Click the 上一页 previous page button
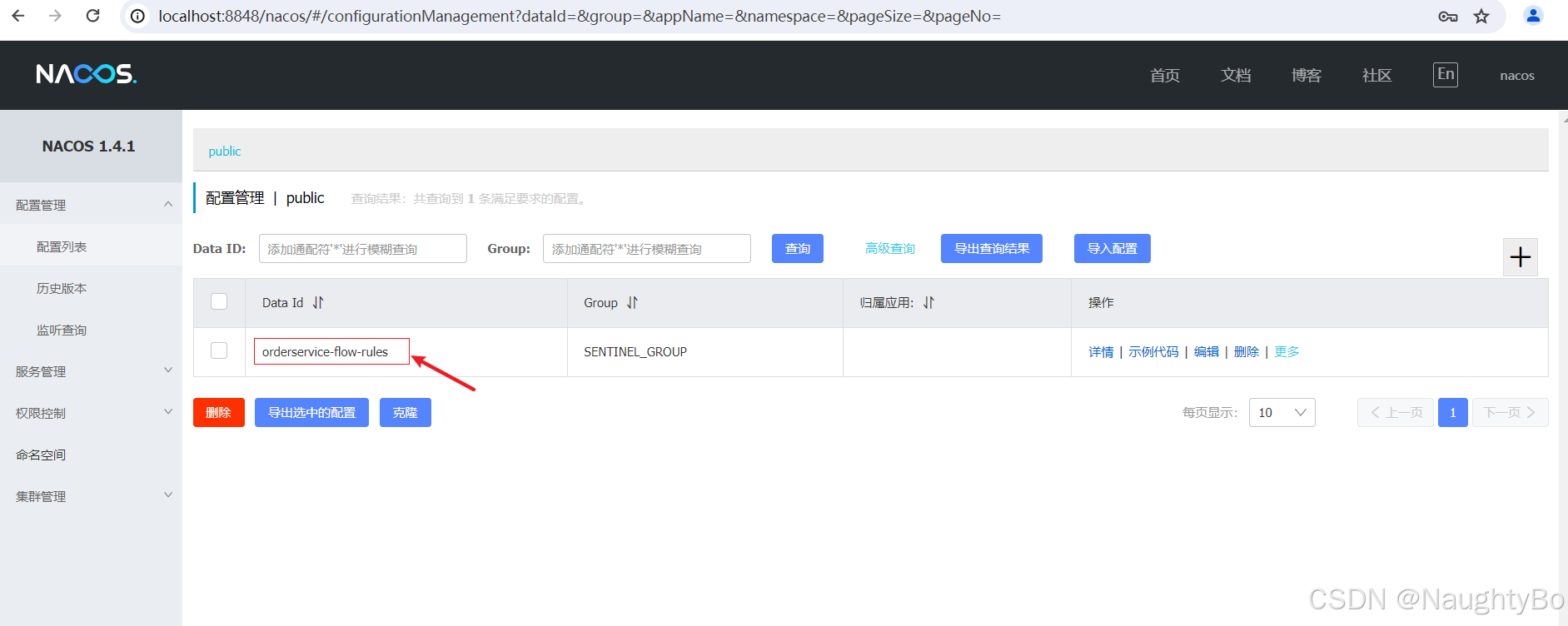The height and width of the screenshot is (626, 1568). point(1396,412)
